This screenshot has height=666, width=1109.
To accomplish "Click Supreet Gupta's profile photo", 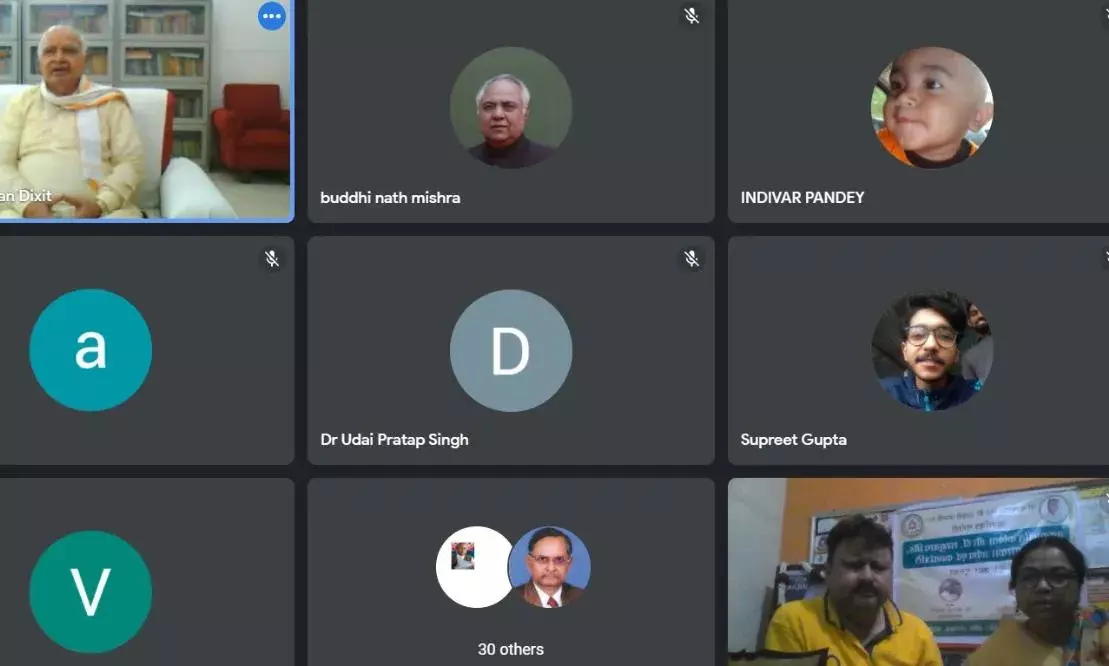I will 931,350.
